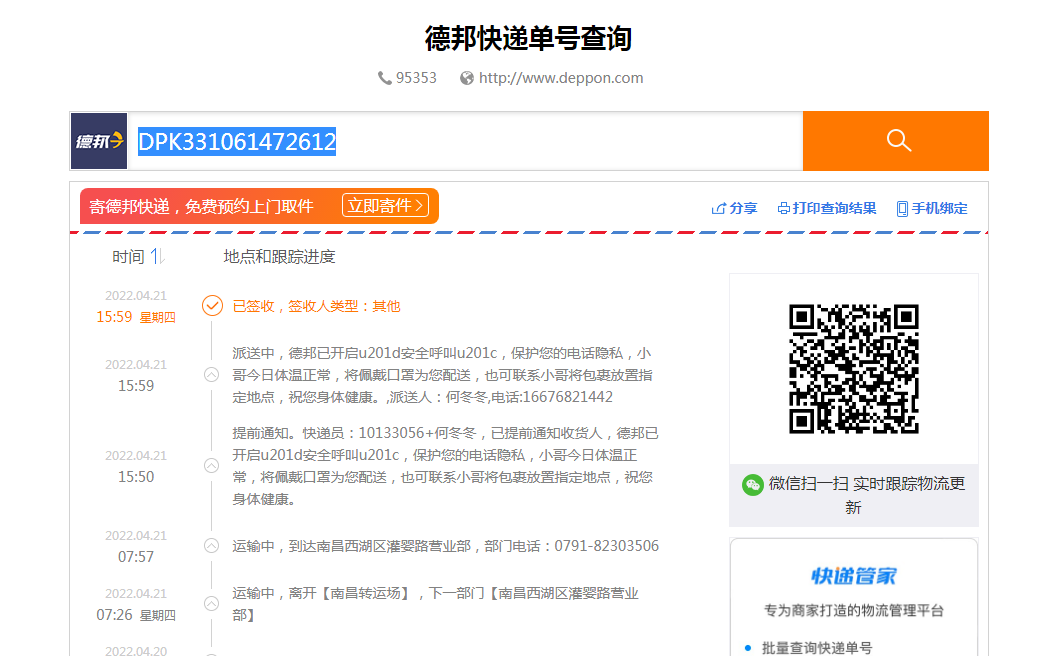The image size is (1060, 656).
Task: Click the 寄德邦快递，免费预约上门取件 banner text
Action: [x=201, y=206]
